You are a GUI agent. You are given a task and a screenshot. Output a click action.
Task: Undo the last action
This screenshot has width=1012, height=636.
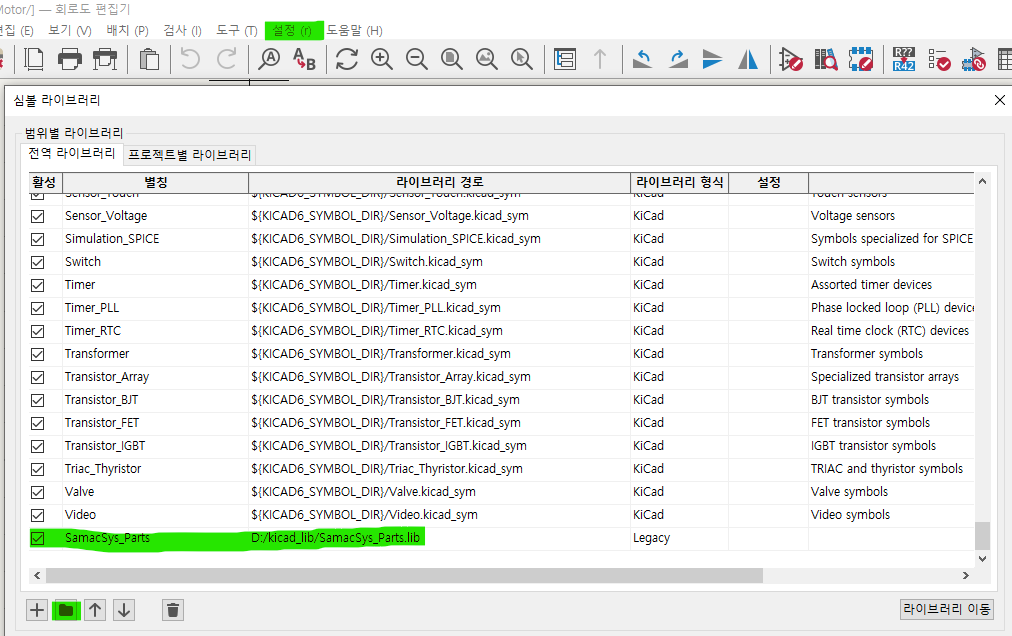[190, 59]
